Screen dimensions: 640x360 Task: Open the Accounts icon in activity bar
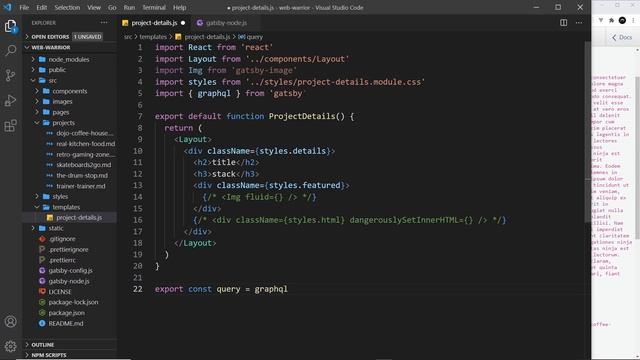(11, 322)
